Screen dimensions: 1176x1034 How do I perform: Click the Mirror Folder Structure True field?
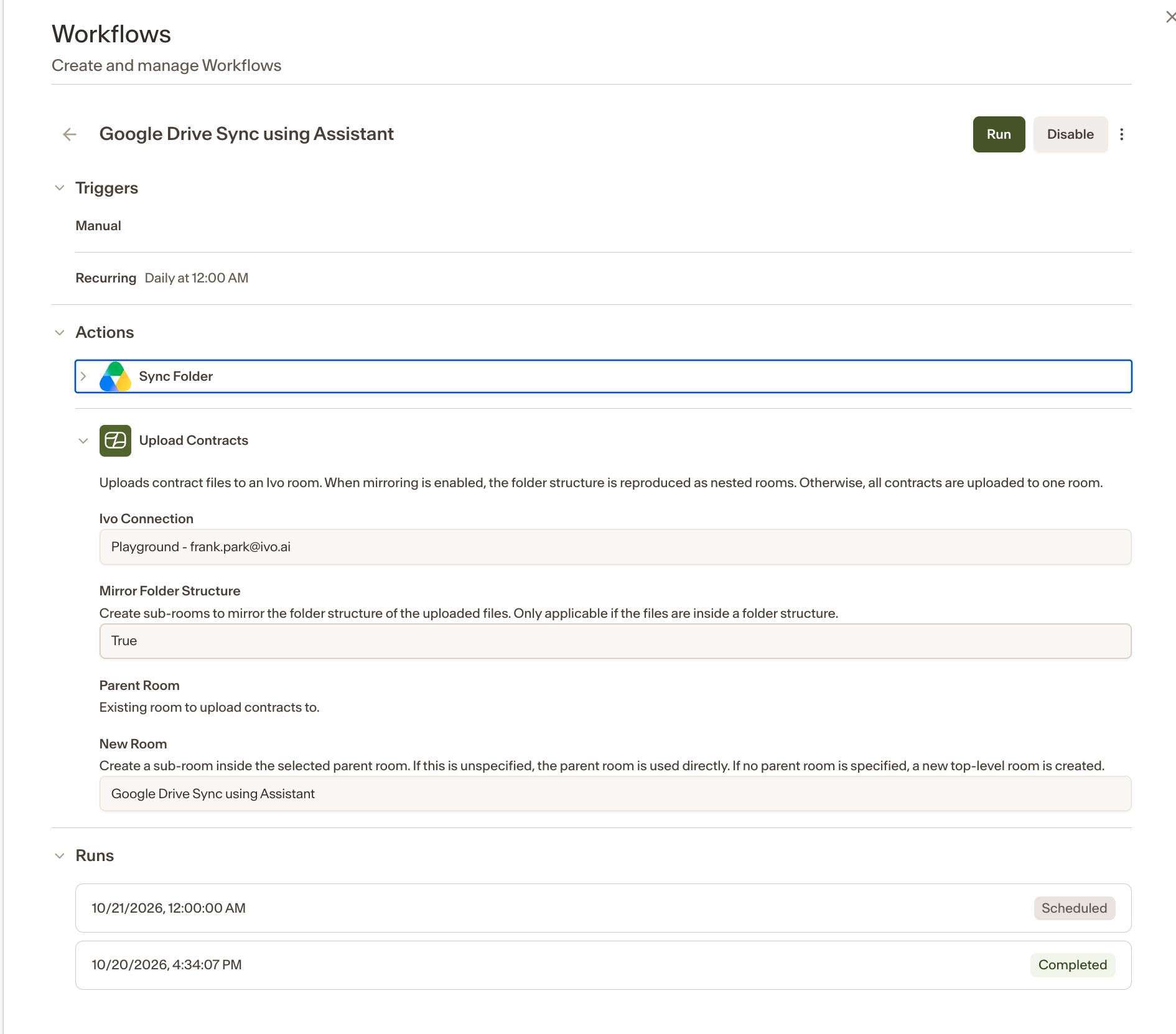(615, 641)
